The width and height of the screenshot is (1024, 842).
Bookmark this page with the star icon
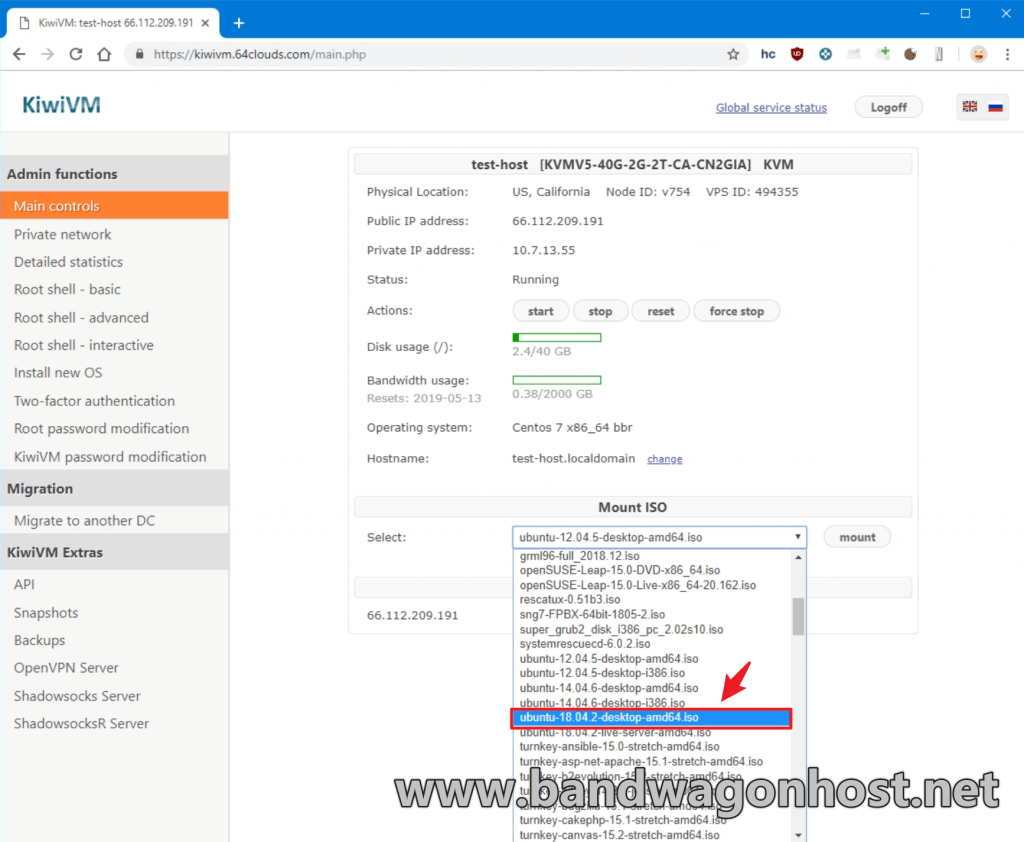(x=733, y=54)
